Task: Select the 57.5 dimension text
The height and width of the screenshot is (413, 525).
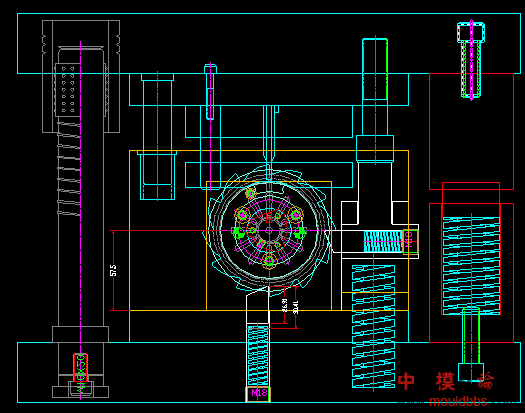Action: pyautogui.click(x=113, y=270)
